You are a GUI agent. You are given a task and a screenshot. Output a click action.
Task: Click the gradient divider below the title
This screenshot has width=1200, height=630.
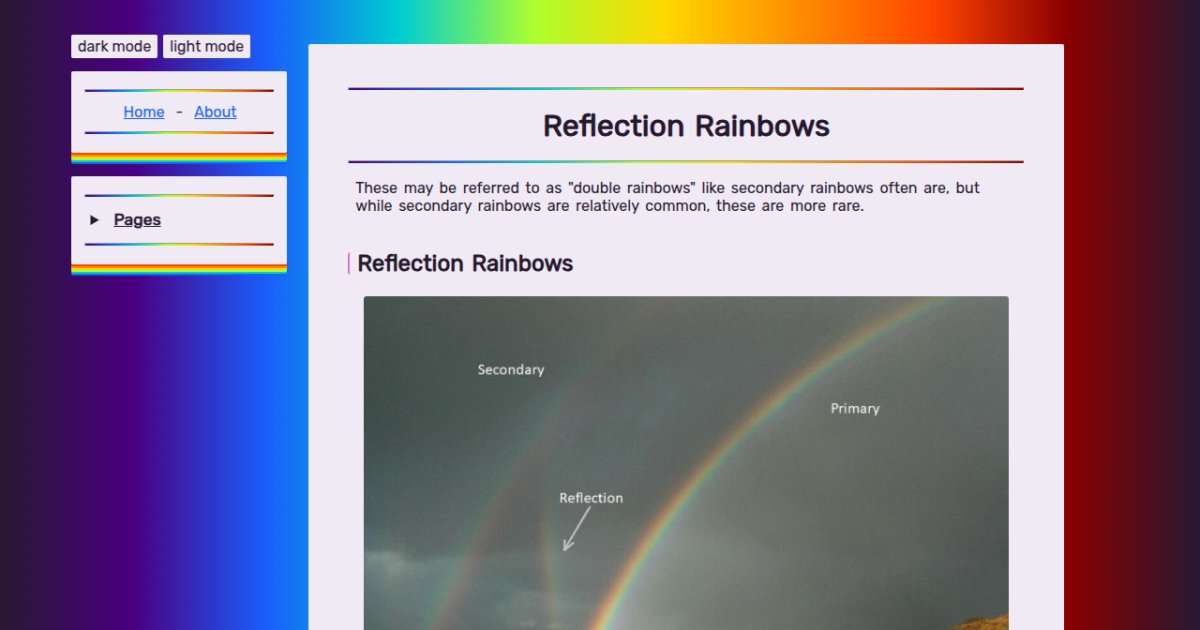pyautogui.click(x=686, y=160)
